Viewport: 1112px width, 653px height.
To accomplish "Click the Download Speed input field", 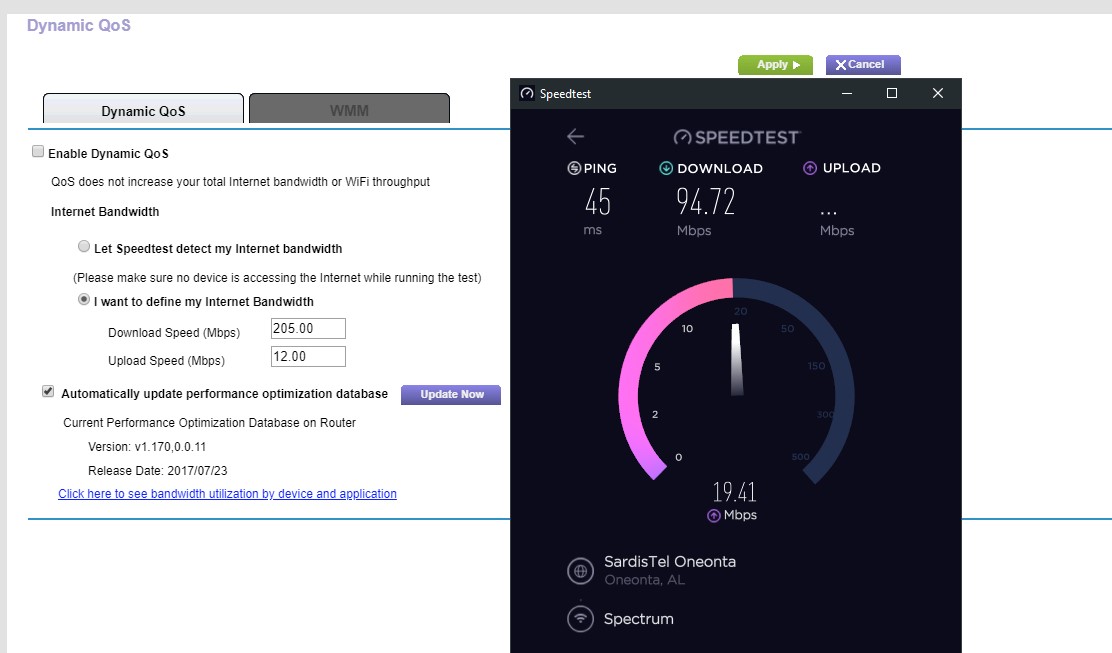I will [x=308, y=328].
